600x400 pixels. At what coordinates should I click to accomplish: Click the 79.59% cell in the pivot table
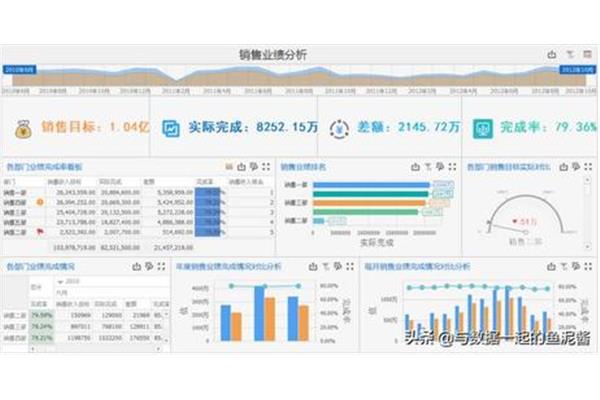(42, 316)
